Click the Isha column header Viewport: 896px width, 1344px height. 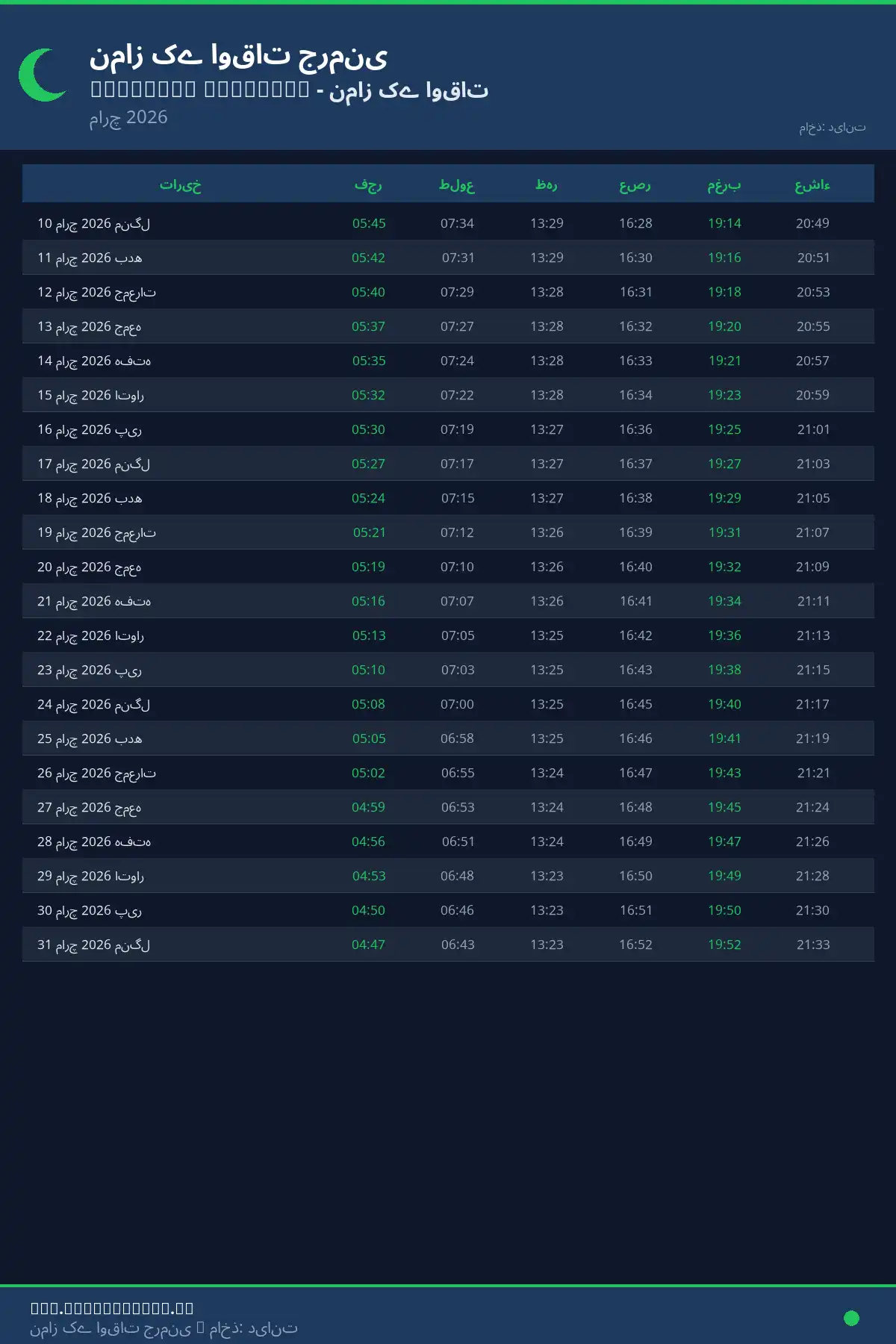812,184
